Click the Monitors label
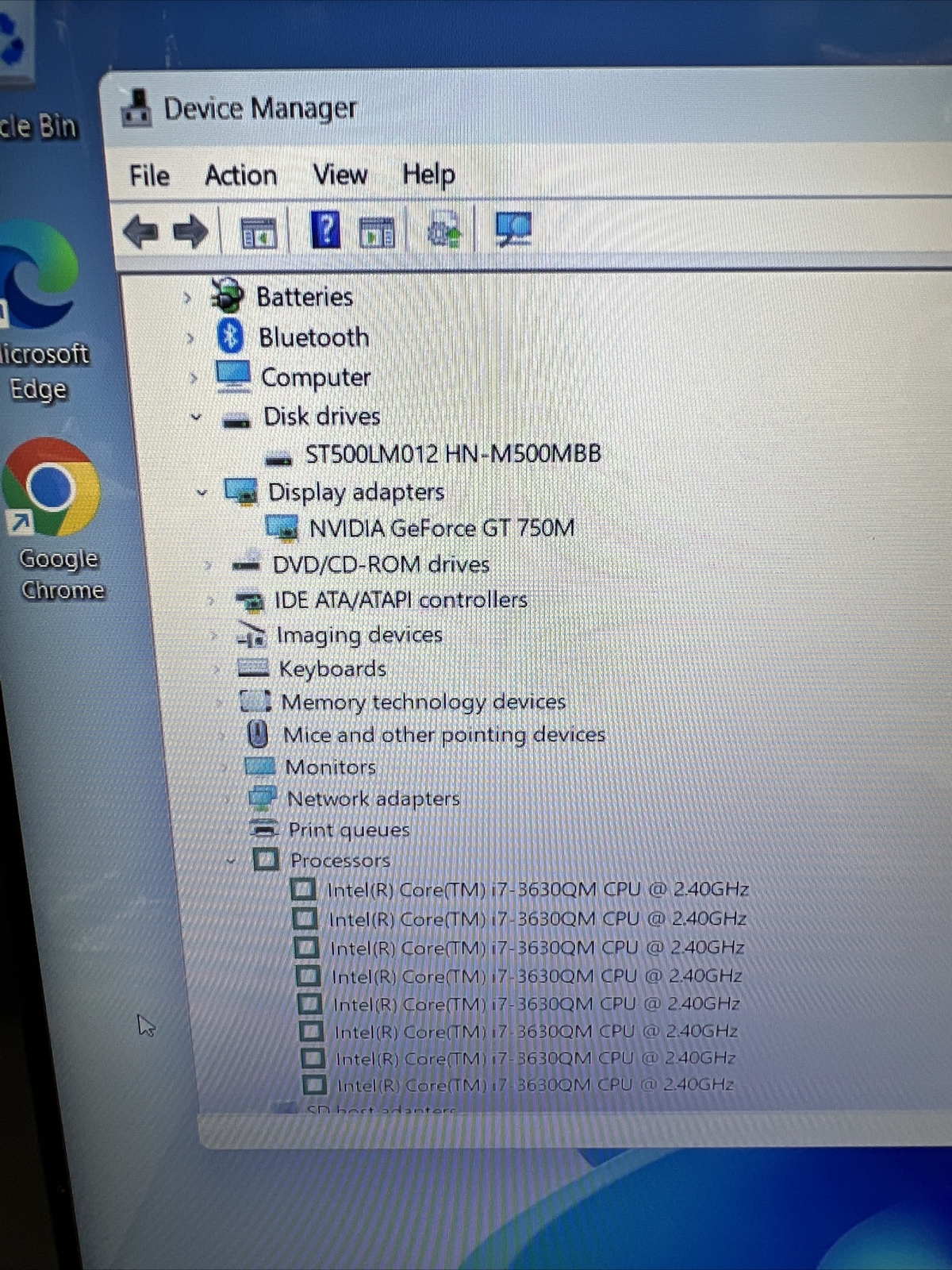 point(330,767)
